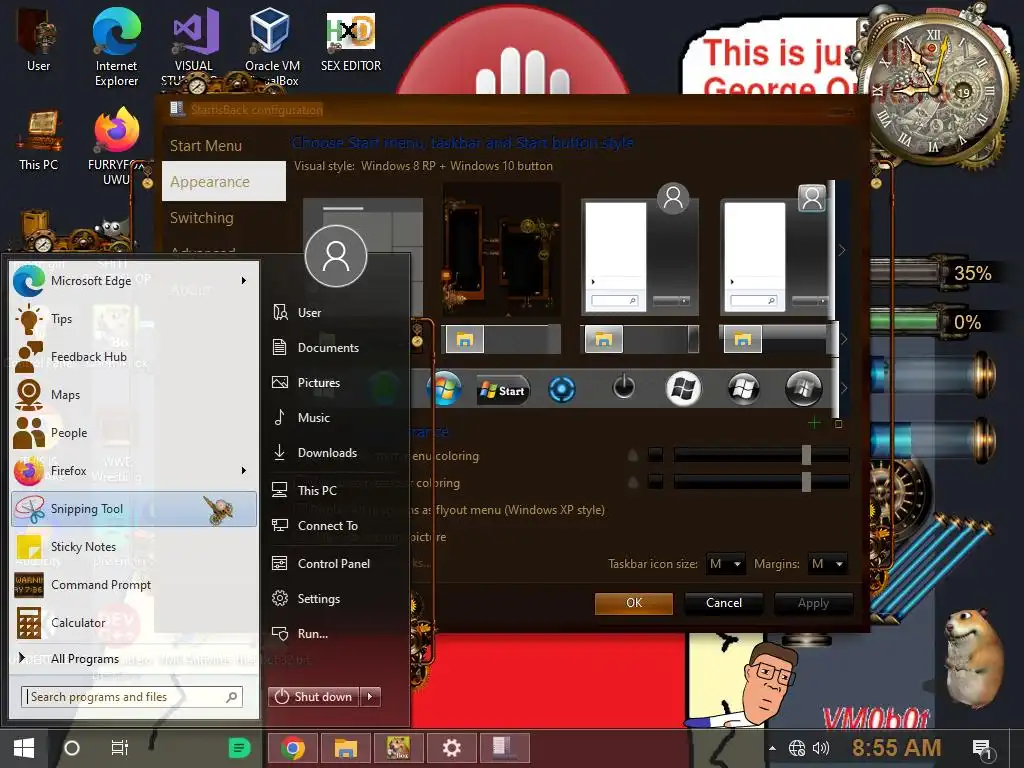Expand the Firefox jump list arrow
Image resolution: width=1024 pixels, height=768 pixels.
coord(244,470)
